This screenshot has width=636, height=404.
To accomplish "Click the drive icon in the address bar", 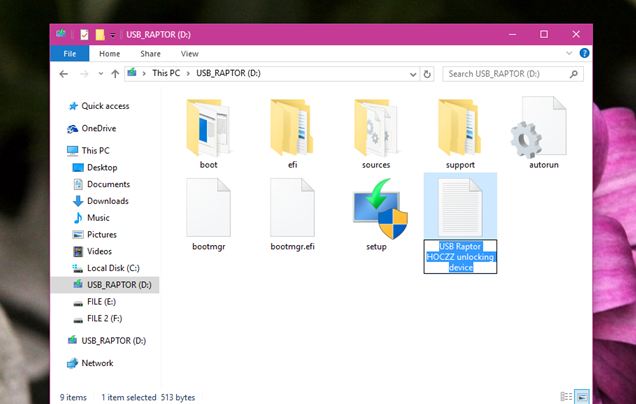I will (x=132, y=73).
